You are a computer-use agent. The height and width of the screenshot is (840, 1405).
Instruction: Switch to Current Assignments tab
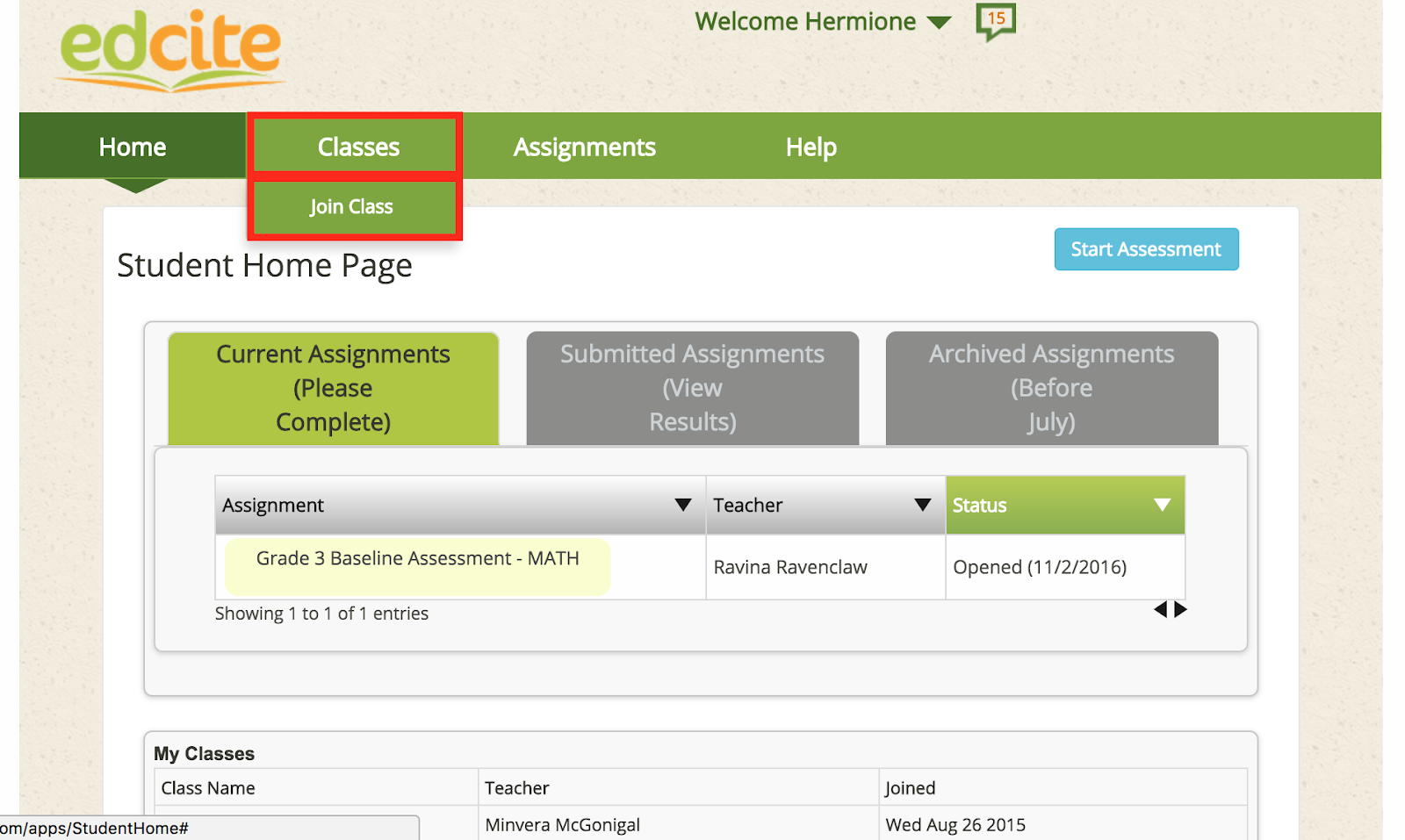coord(334,388)
